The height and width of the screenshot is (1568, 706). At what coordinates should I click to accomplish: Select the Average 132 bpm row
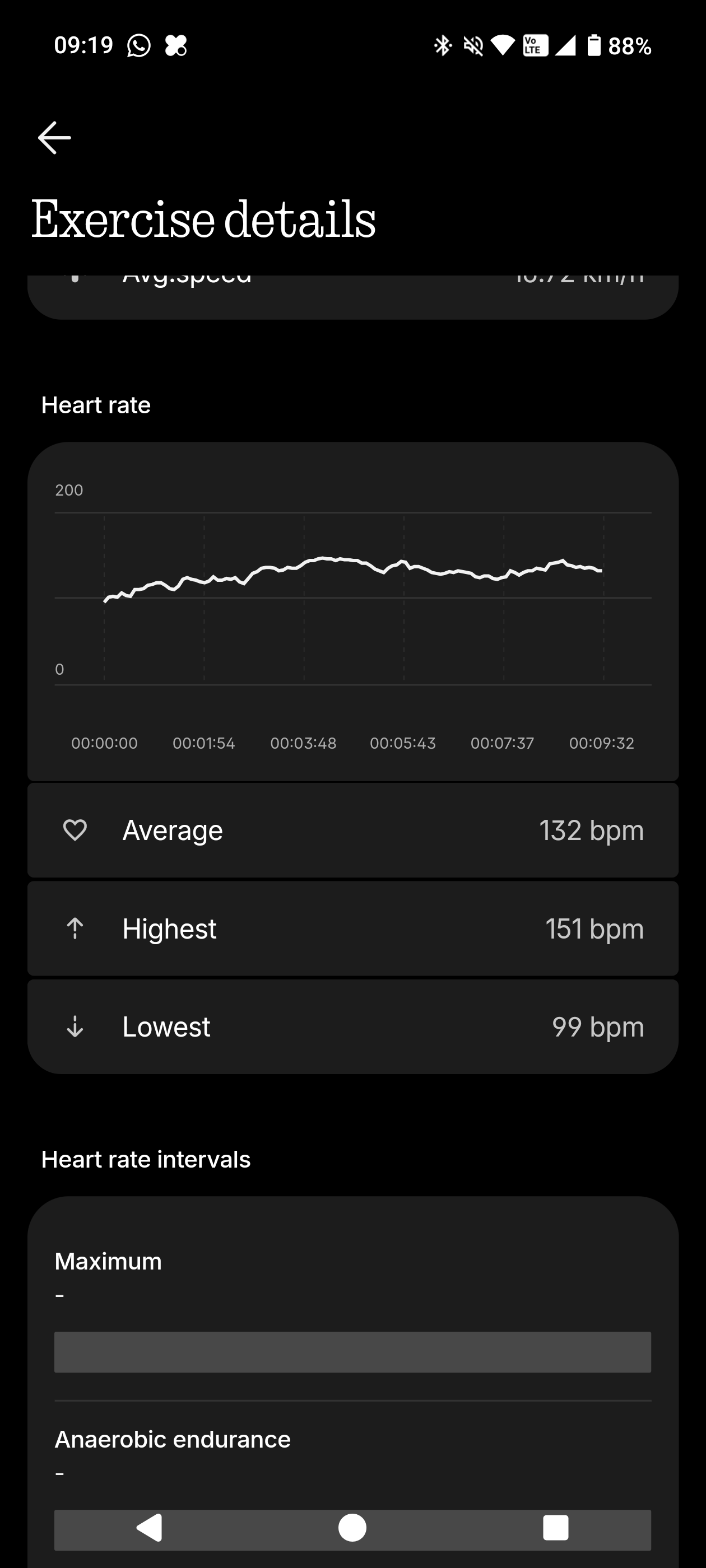(352, 830)
